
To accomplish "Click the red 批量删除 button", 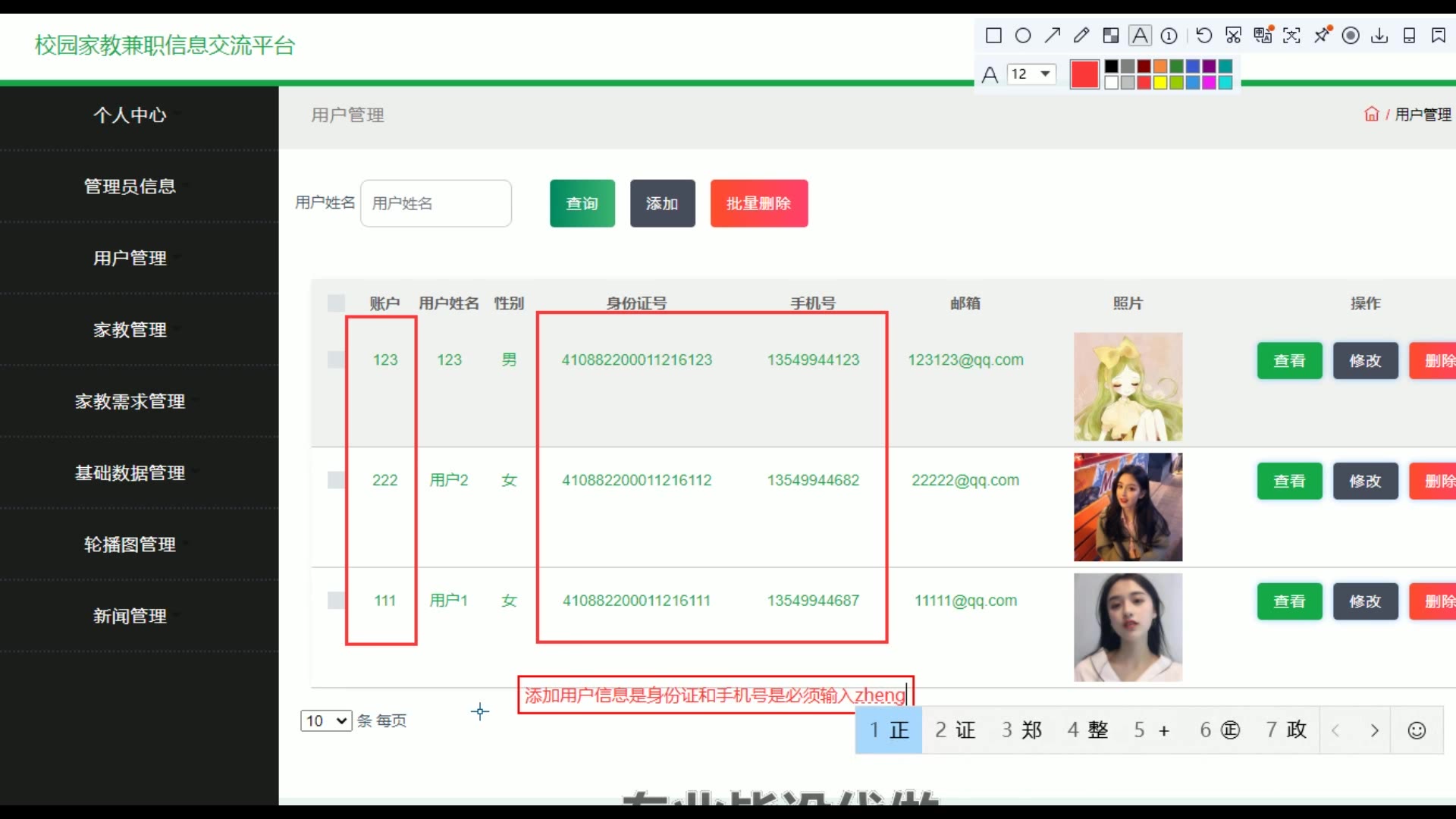I will (758, 203).
